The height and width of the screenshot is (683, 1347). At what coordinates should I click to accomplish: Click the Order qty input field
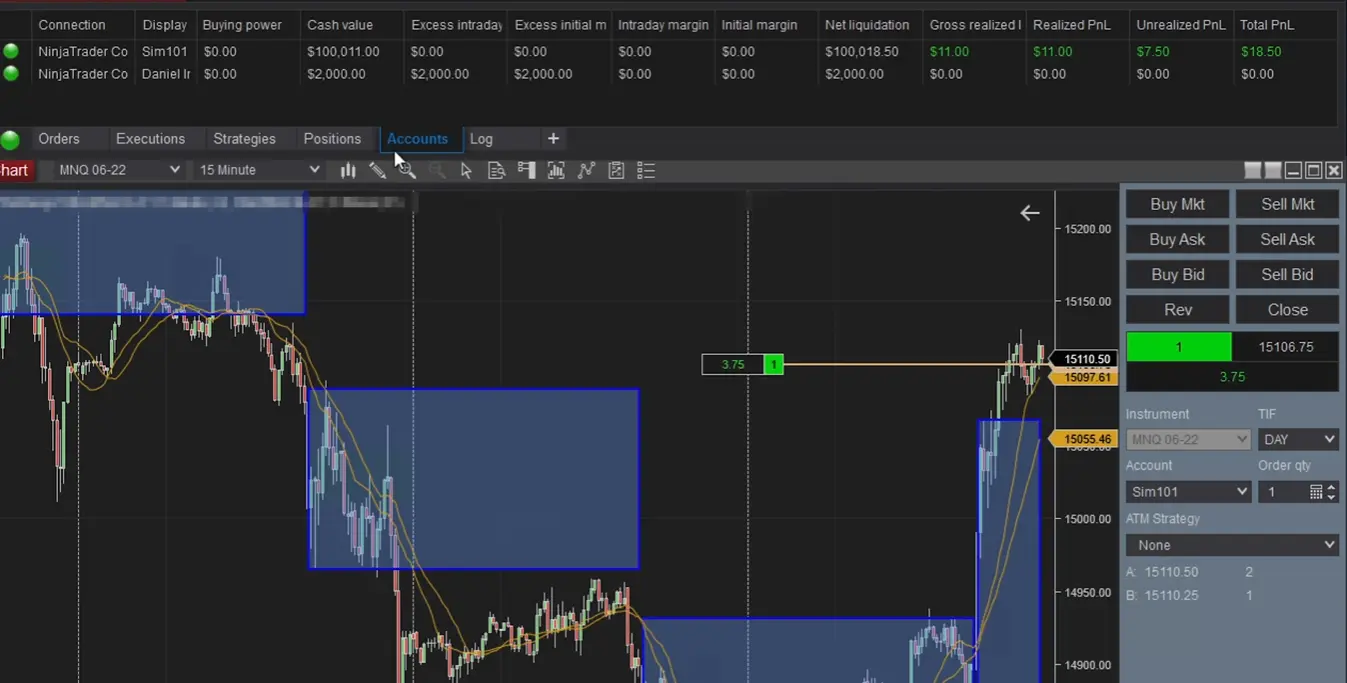pyautogui.click(x=1283, y=492)
